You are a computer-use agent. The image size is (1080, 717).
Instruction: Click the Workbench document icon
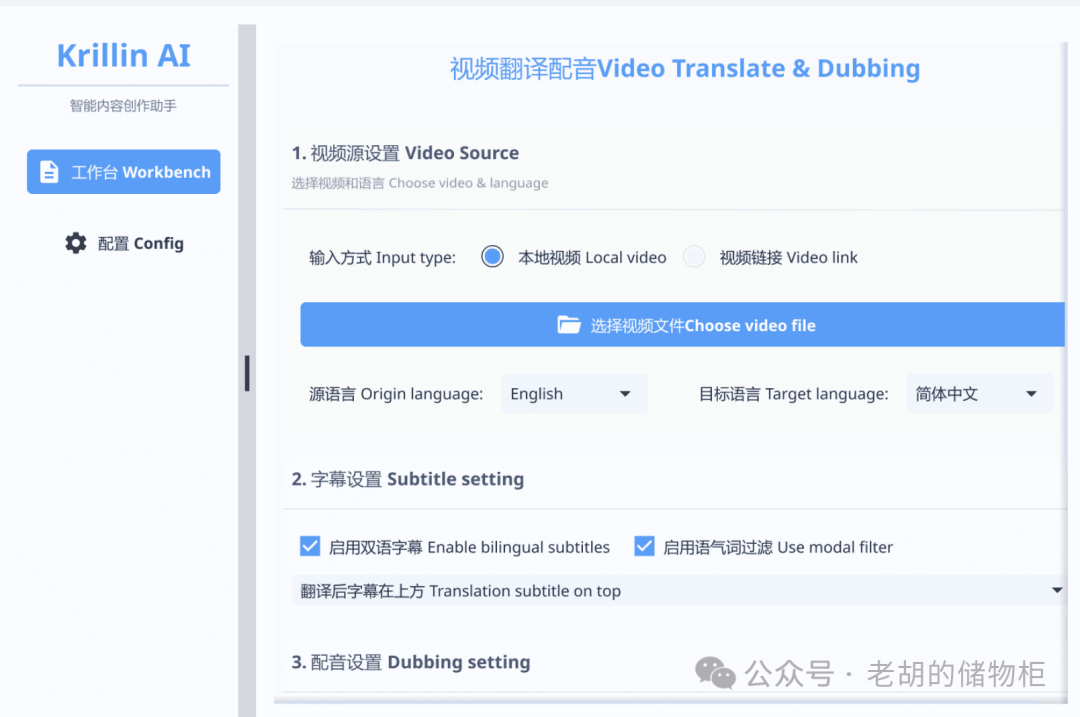tap(49, 172)
